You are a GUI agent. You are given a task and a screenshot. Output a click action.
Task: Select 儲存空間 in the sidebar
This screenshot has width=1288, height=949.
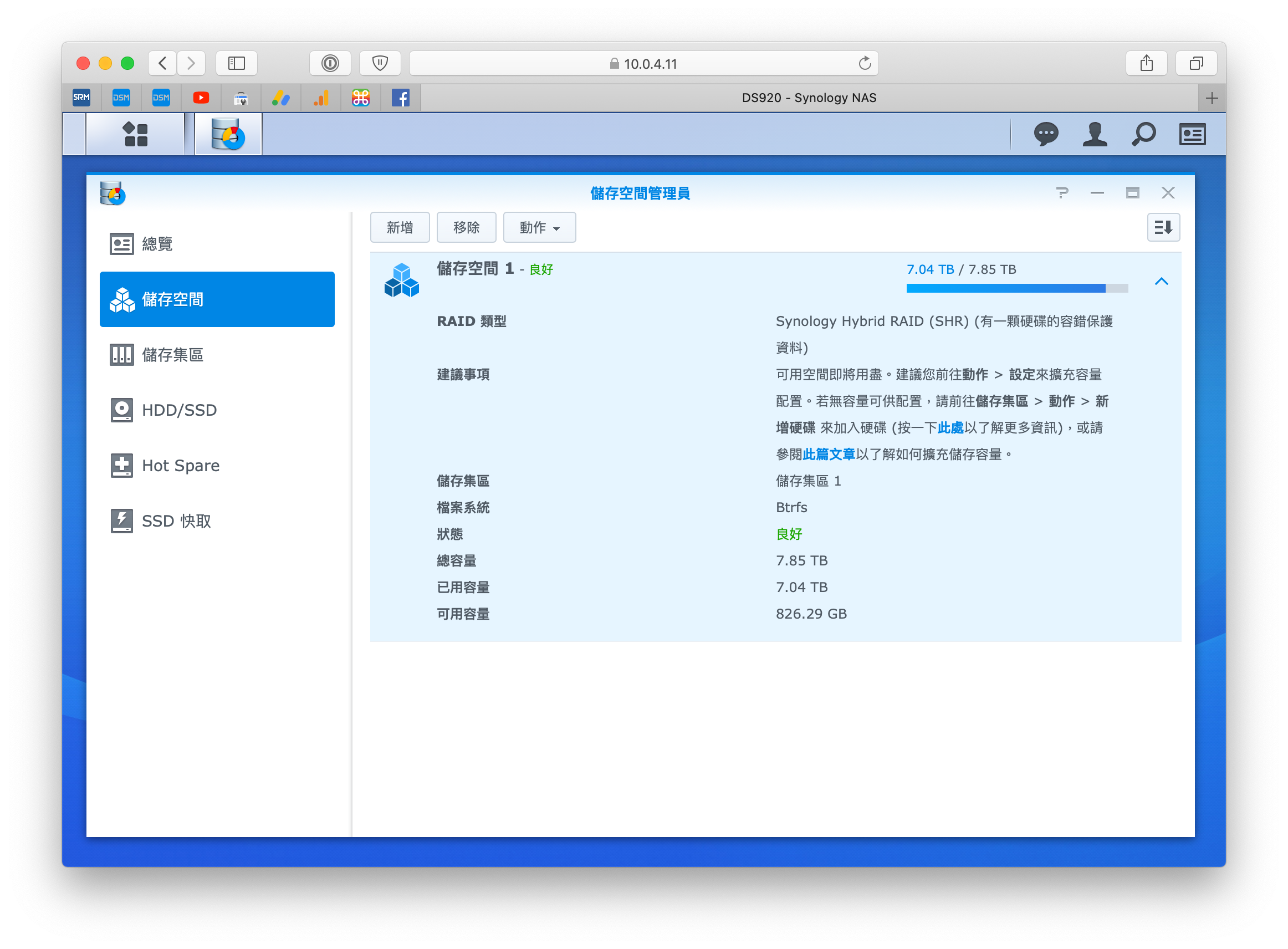217,299
